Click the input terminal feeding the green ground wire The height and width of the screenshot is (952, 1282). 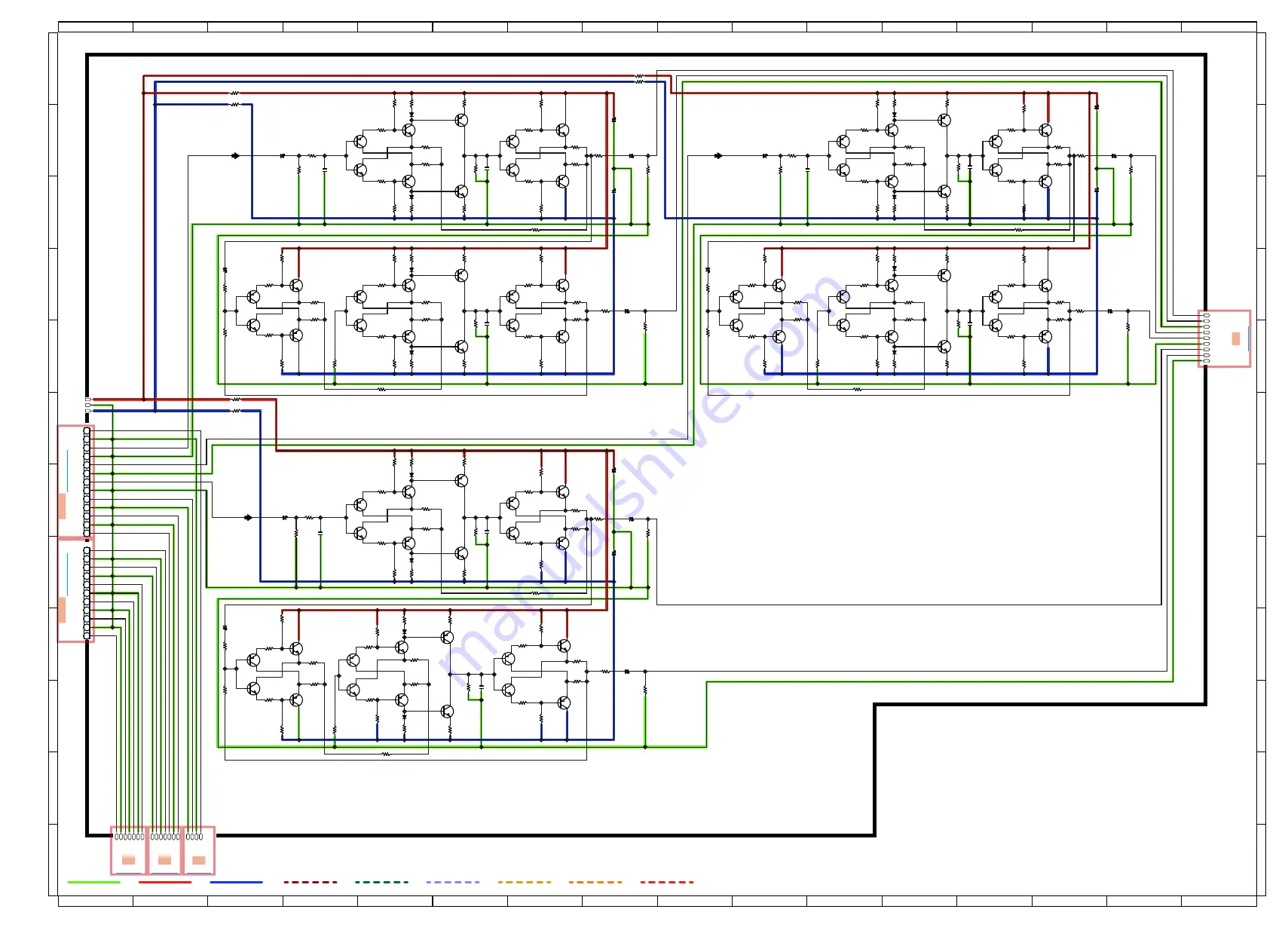pyautogui.click(x=88, y=406)
